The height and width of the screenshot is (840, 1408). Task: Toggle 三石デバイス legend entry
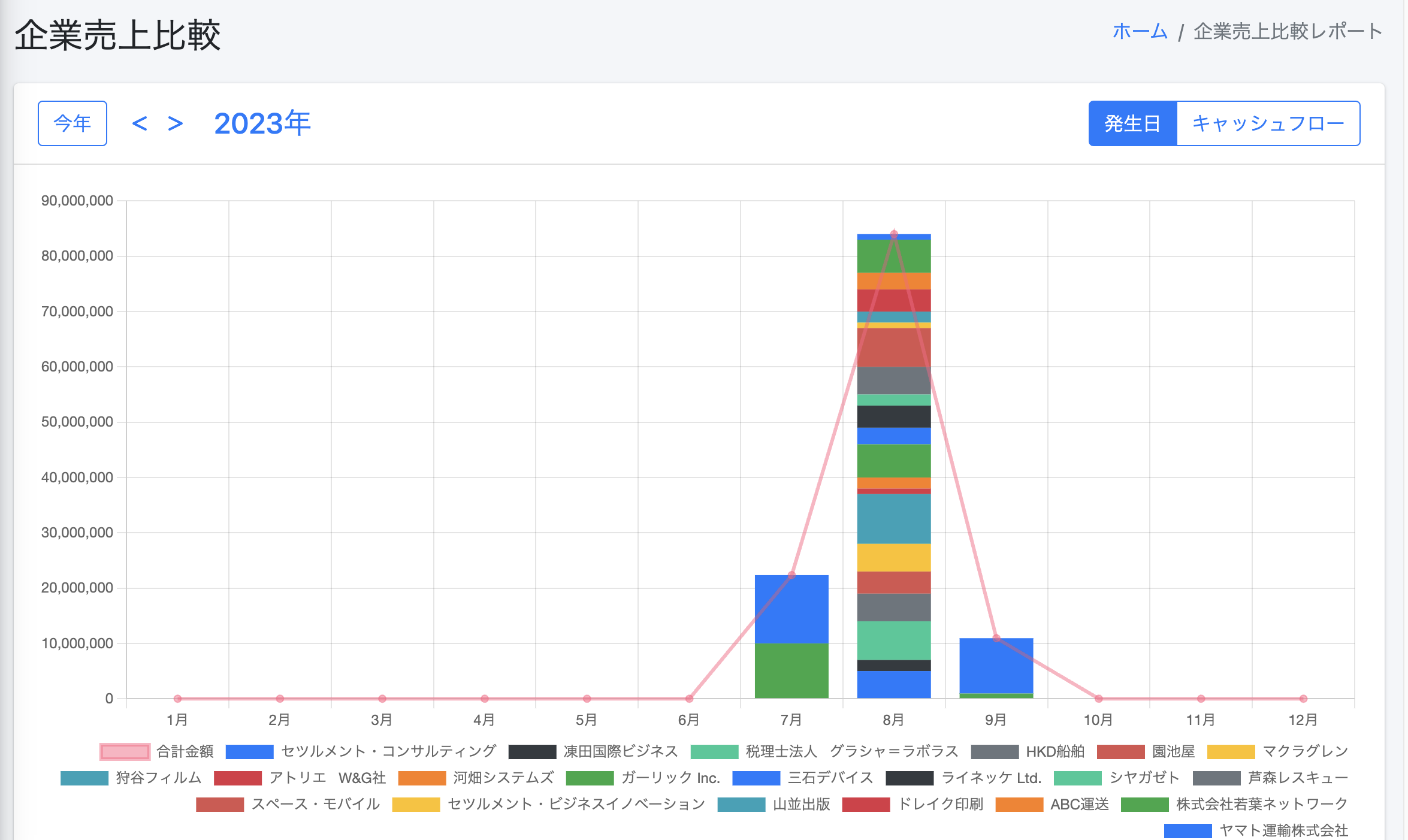pyautogui.click(x=803, y=778)
